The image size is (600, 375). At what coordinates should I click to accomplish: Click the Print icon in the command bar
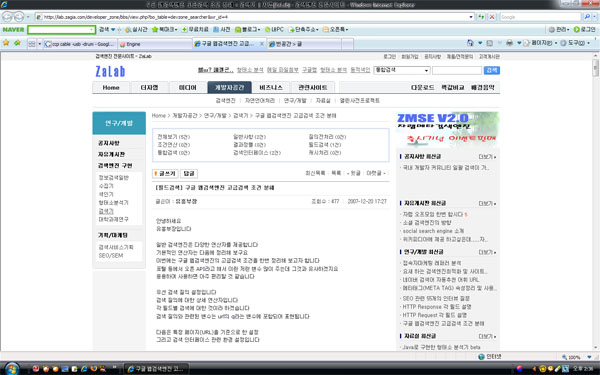pos(509,43)
